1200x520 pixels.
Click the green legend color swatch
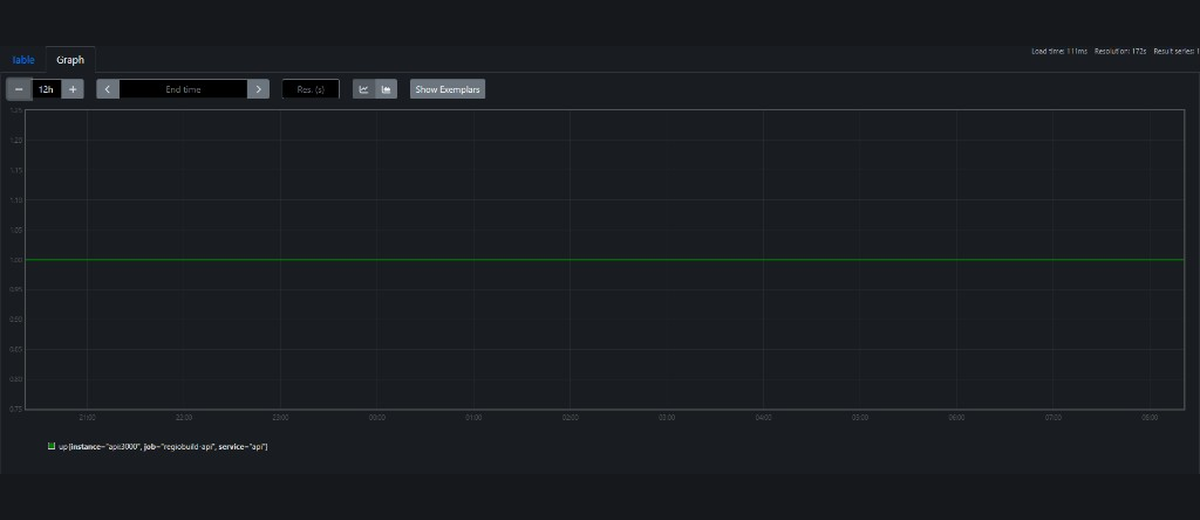[51, 445]
